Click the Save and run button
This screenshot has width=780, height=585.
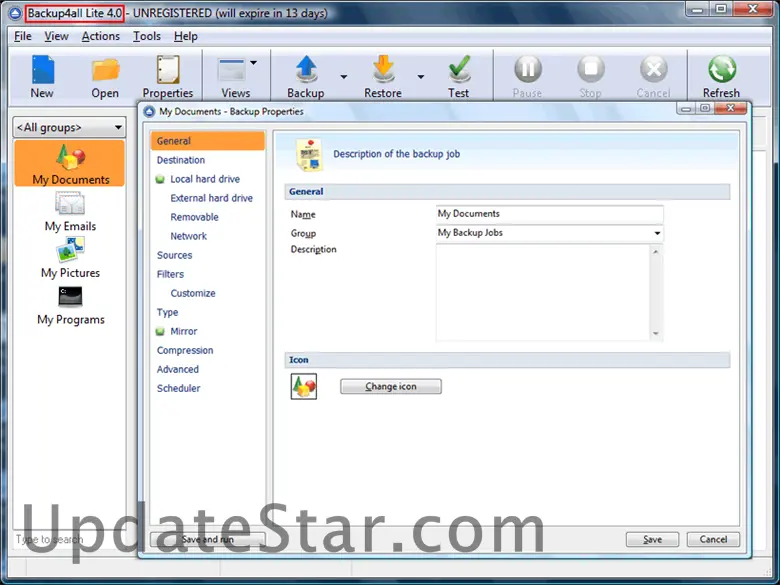(207, 539)
